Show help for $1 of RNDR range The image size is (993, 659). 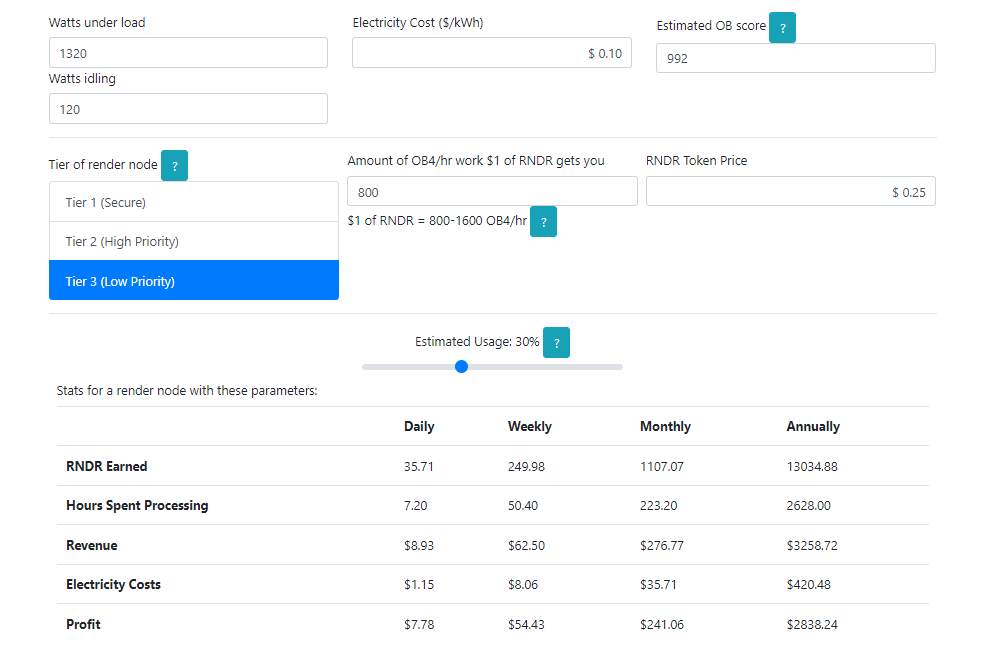pyautogui.click(x=543, y=222)
